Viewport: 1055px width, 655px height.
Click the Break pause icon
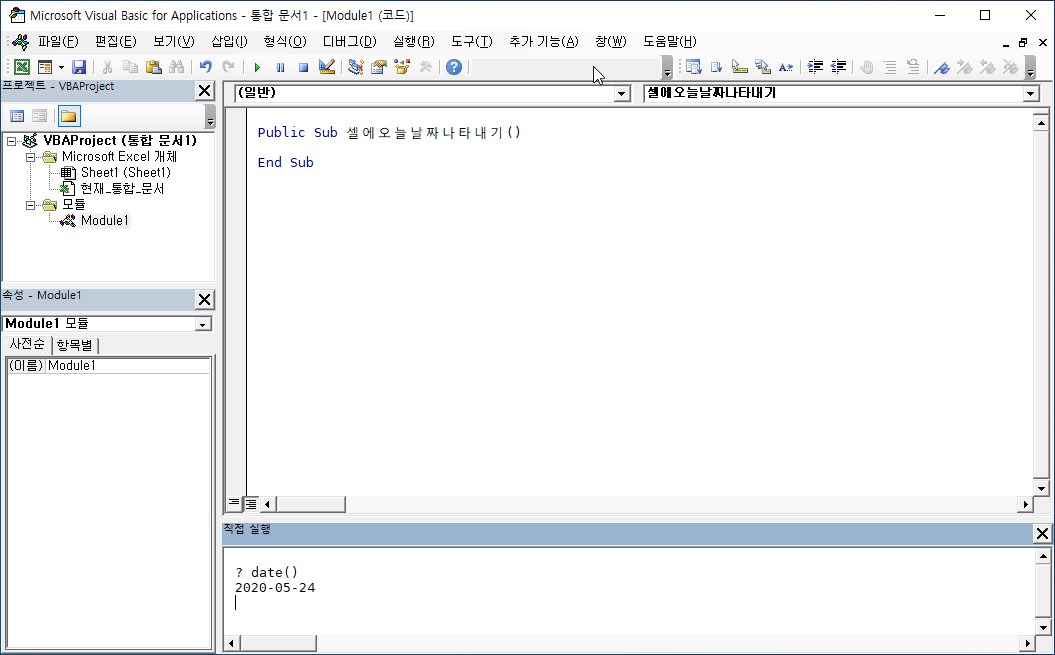pos(281,67)
